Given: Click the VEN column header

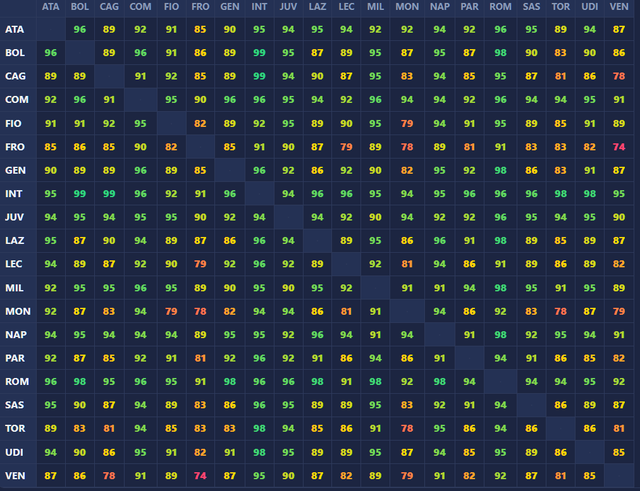Looking at the screenshot, I should [619, 7].
